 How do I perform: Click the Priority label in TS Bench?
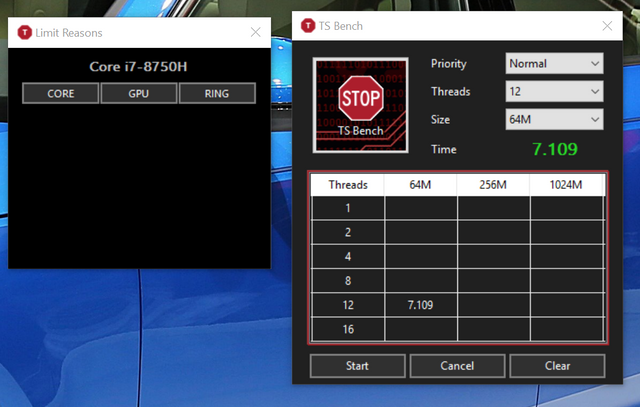pyautogui.click(x=449, y=64)
